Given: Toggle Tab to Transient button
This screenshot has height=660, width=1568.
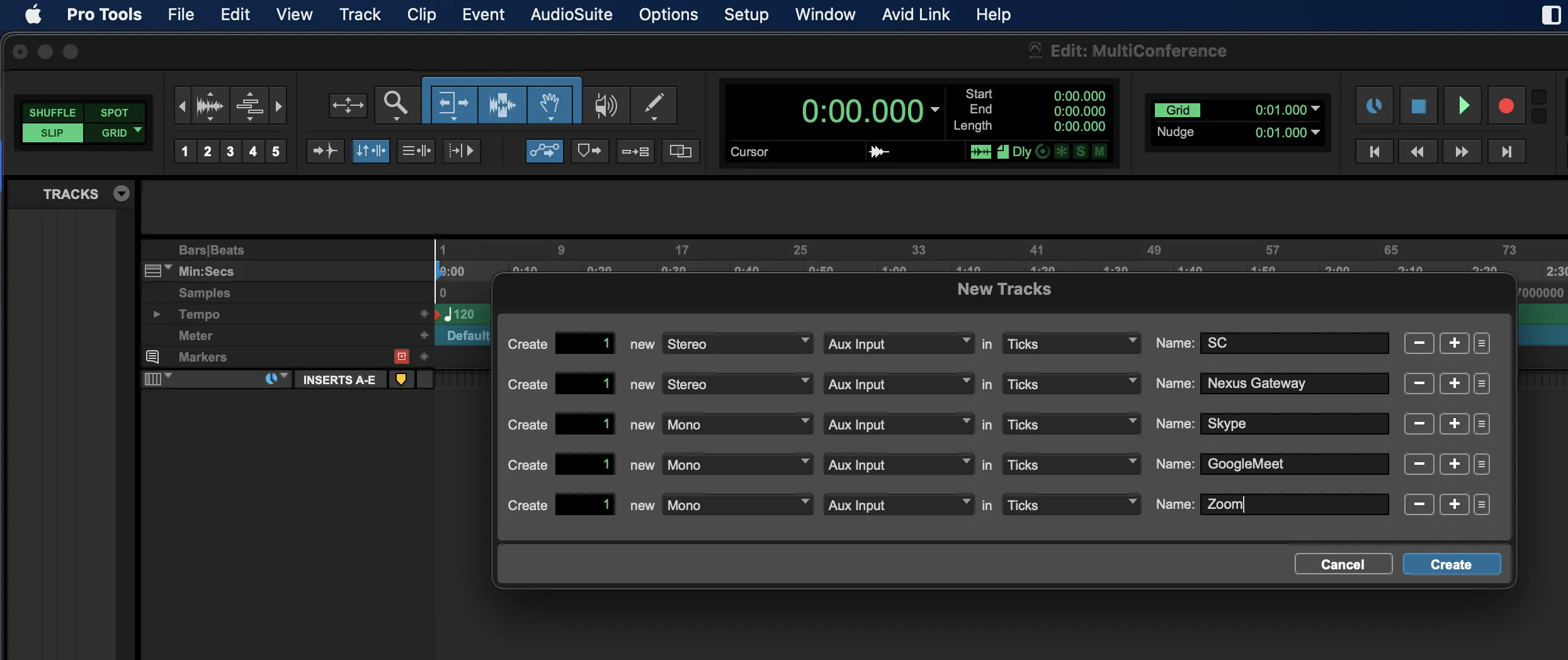Looking at the screenshot, I should (325, 151).
